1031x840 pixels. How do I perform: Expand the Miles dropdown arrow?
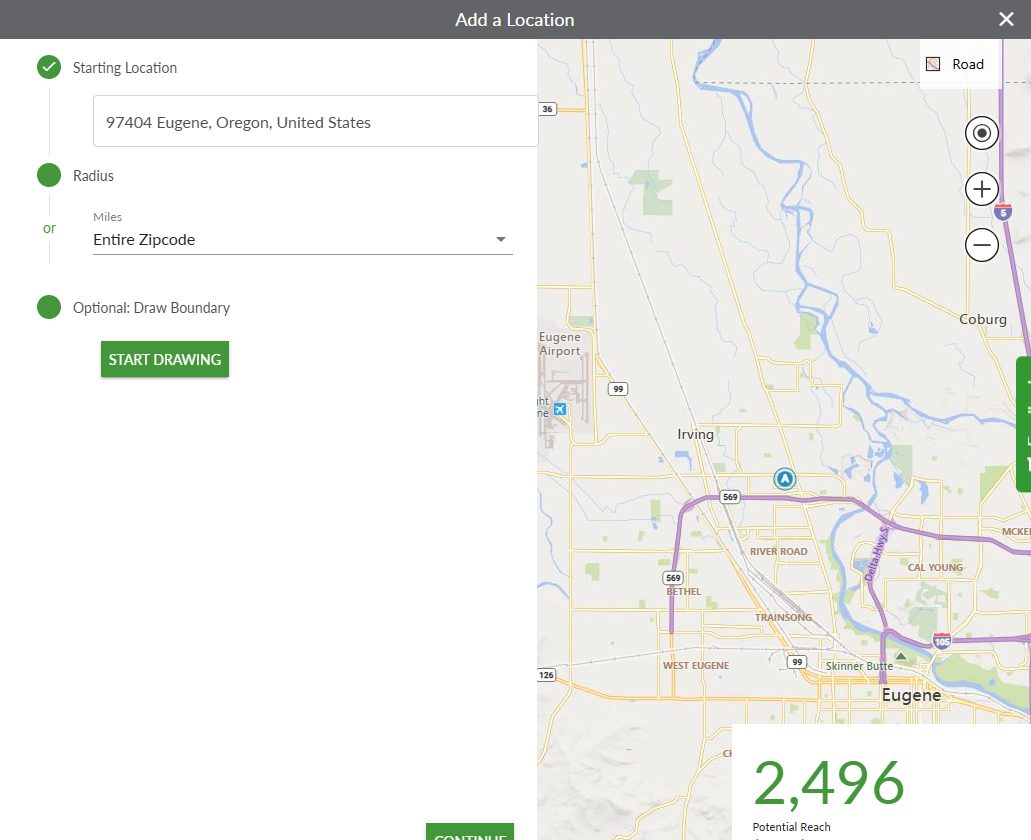501,239
